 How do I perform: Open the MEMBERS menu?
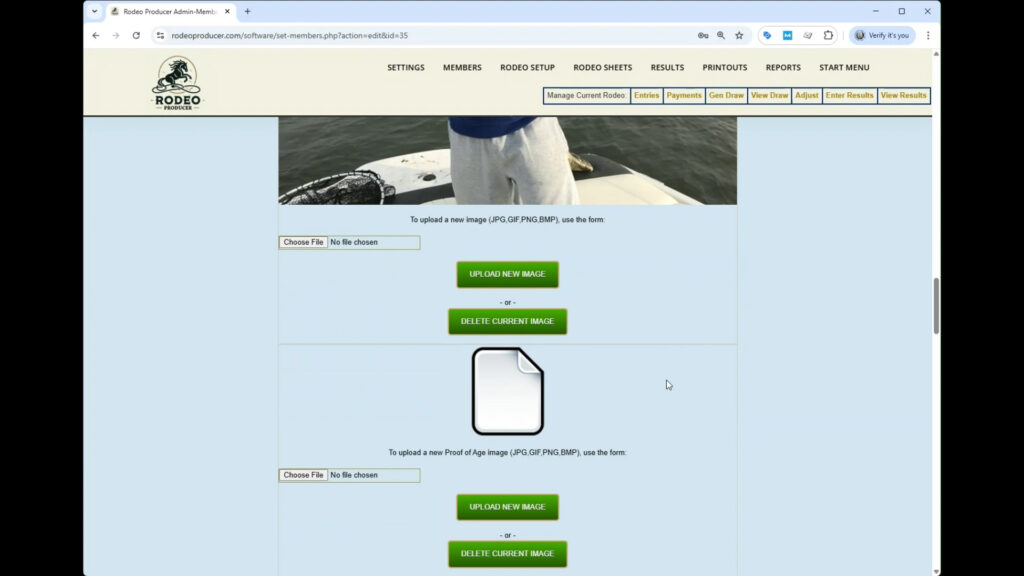pos(462,68)
